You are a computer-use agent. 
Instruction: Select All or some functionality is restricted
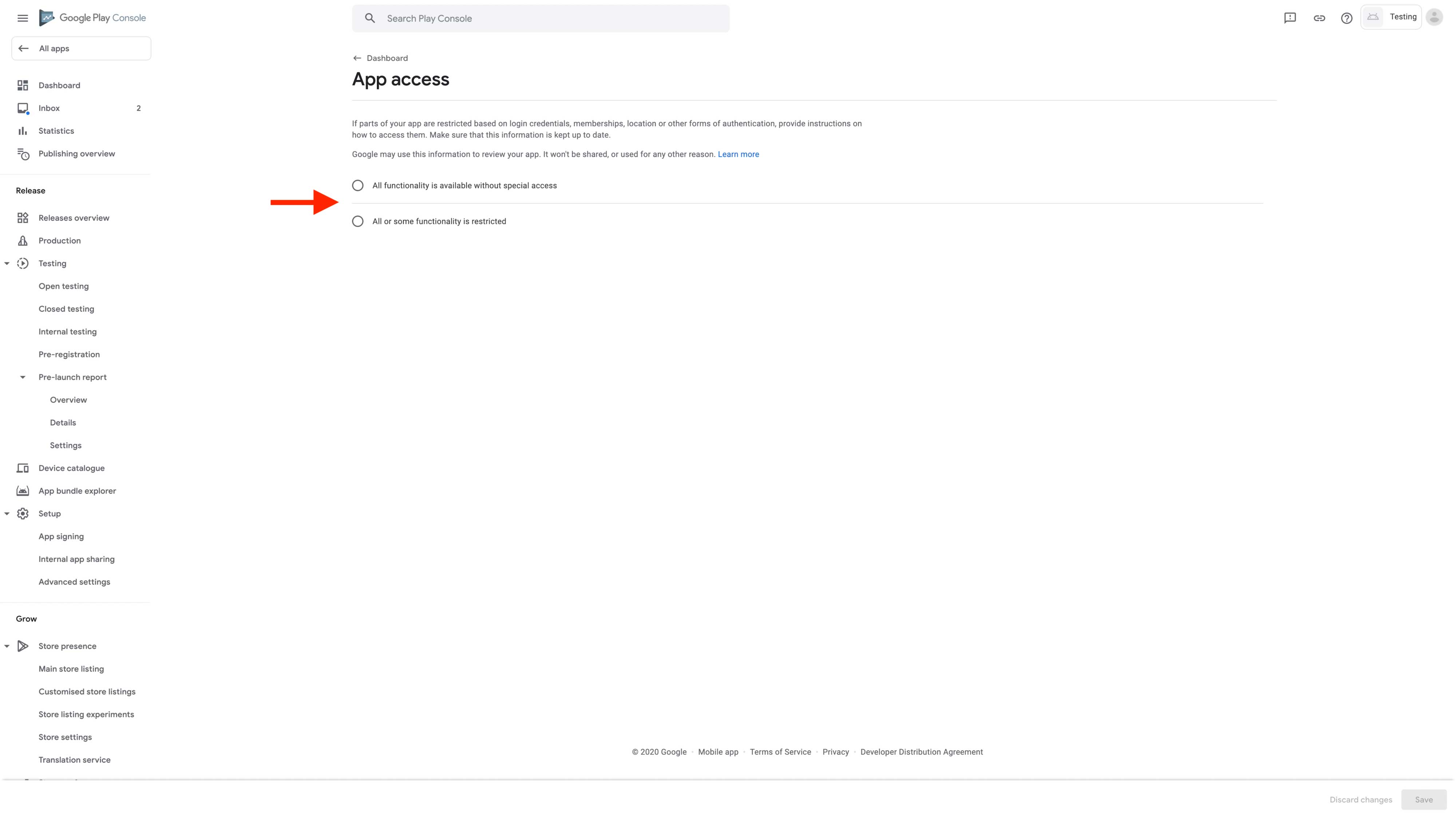pyautogui.click(x=358, y=222)
